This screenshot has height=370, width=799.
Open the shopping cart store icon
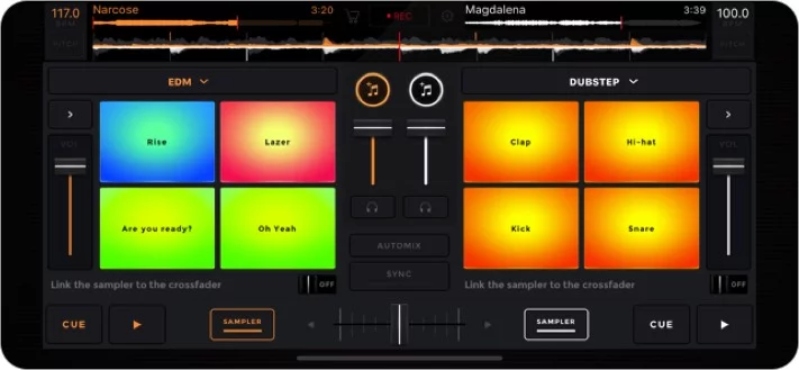pyautogui.click(x=352, y=16)
